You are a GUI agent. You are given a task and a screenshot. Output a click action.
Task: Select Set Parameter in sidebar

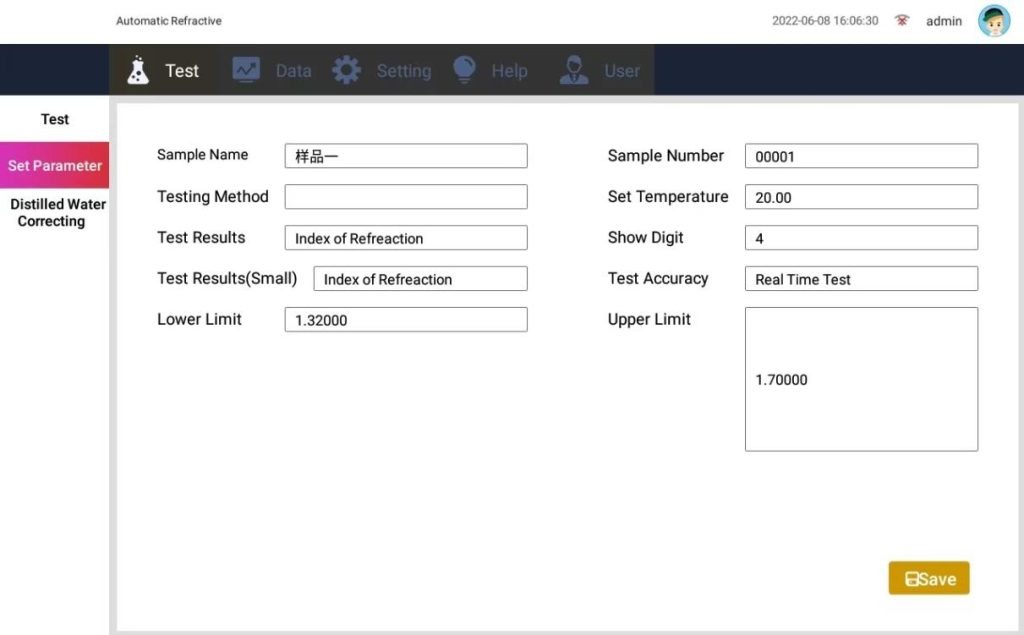coord(55,165)
